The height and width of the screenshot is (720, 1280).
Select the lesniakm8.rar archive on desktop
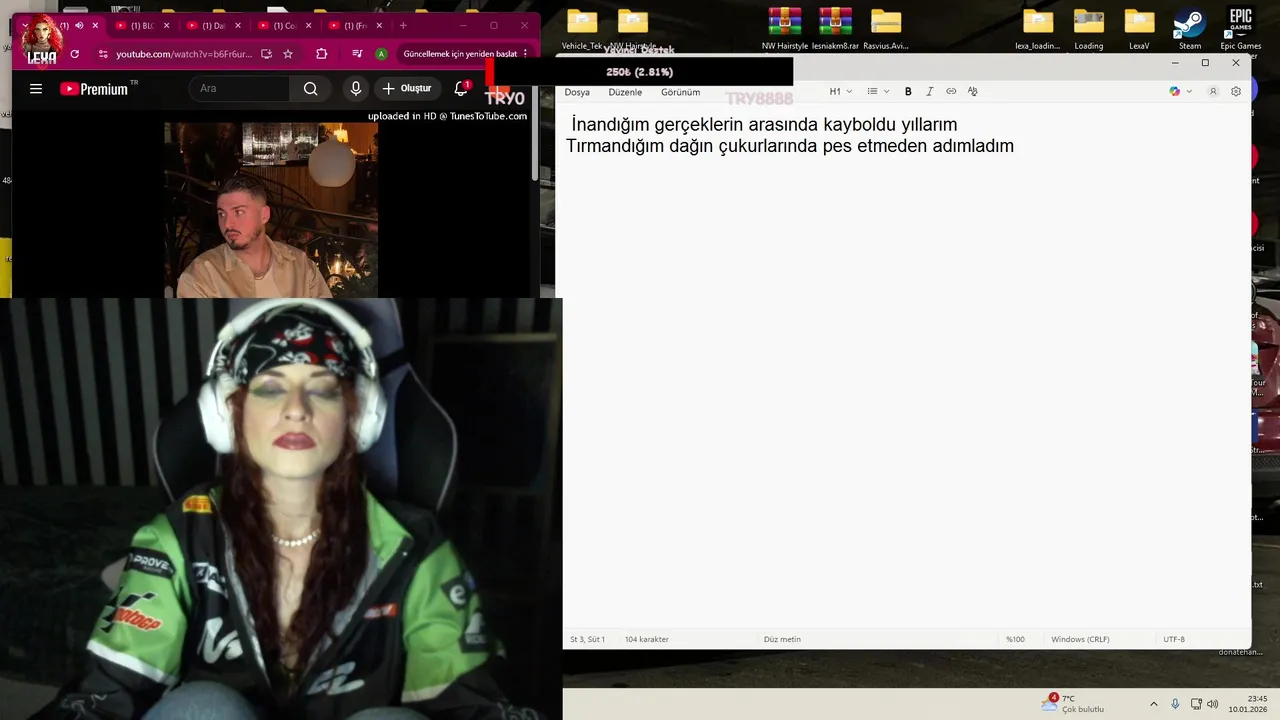pos(835,28)
